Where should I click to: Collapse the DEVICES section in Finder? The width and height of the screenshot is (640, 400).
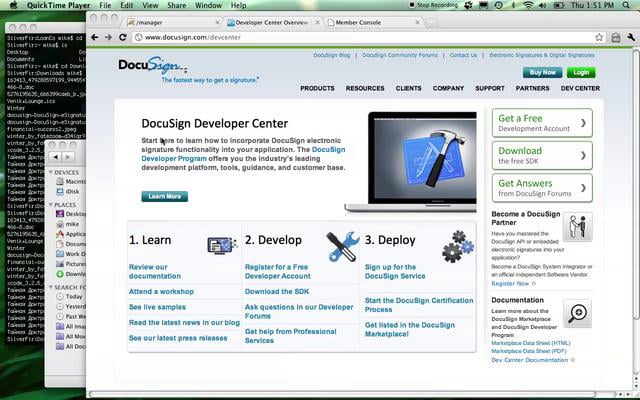point(51,172)
